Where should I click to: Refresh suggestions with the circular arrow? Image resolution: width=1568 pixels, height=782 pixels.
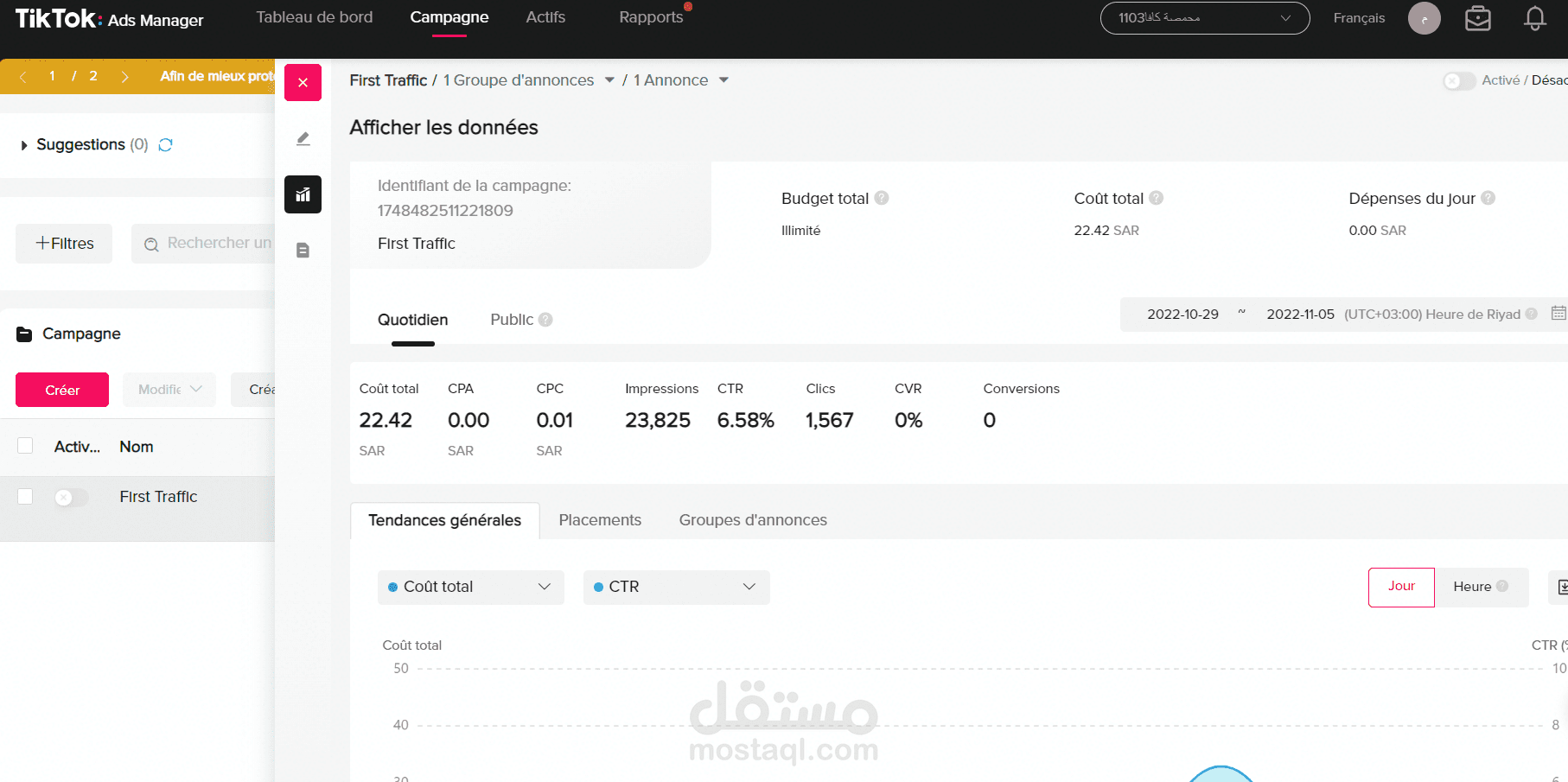click(x=166, y=144)
